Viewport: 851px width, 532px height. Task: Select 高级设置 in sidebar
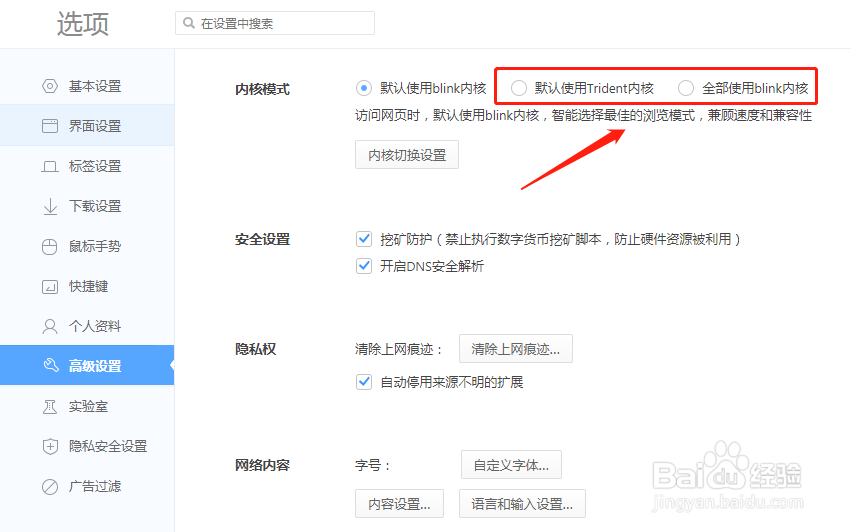pos(87,365)
